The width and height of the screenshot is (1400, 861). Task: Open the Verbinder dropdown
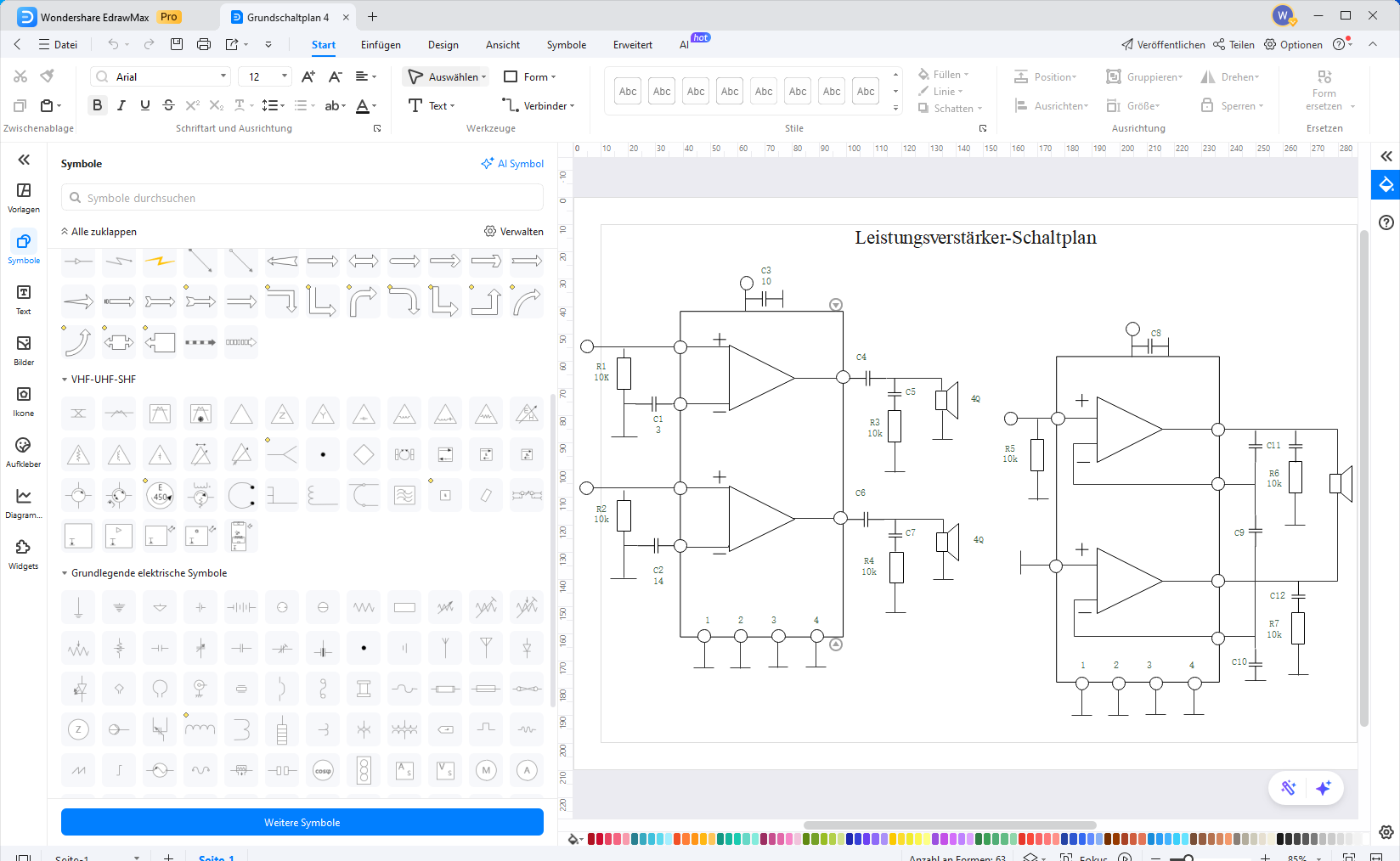tap(539, 105)
